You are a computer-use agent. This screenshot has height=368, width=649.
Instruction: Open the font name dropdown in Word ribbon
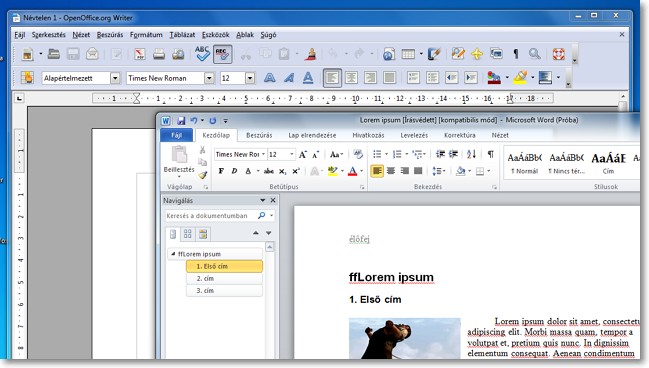tap(263, 154)
